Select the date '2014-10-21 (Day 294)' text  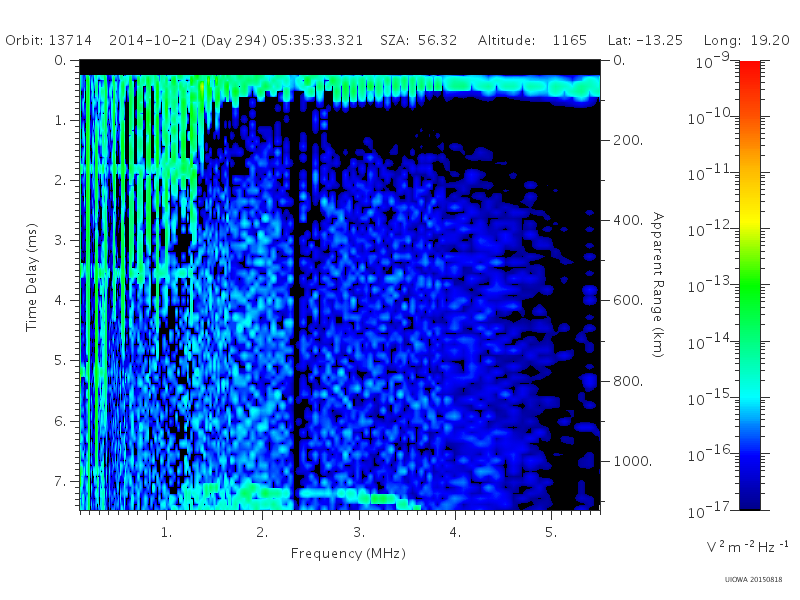[x=187, y=40]
